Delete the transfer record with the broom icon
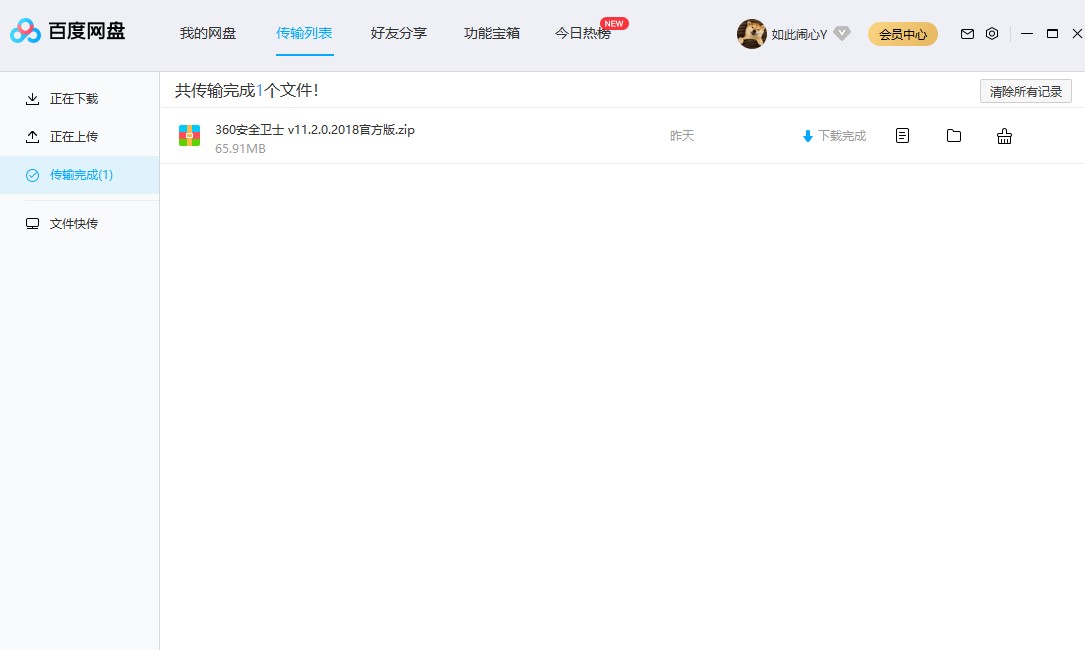 click(x=1004, y=135)
